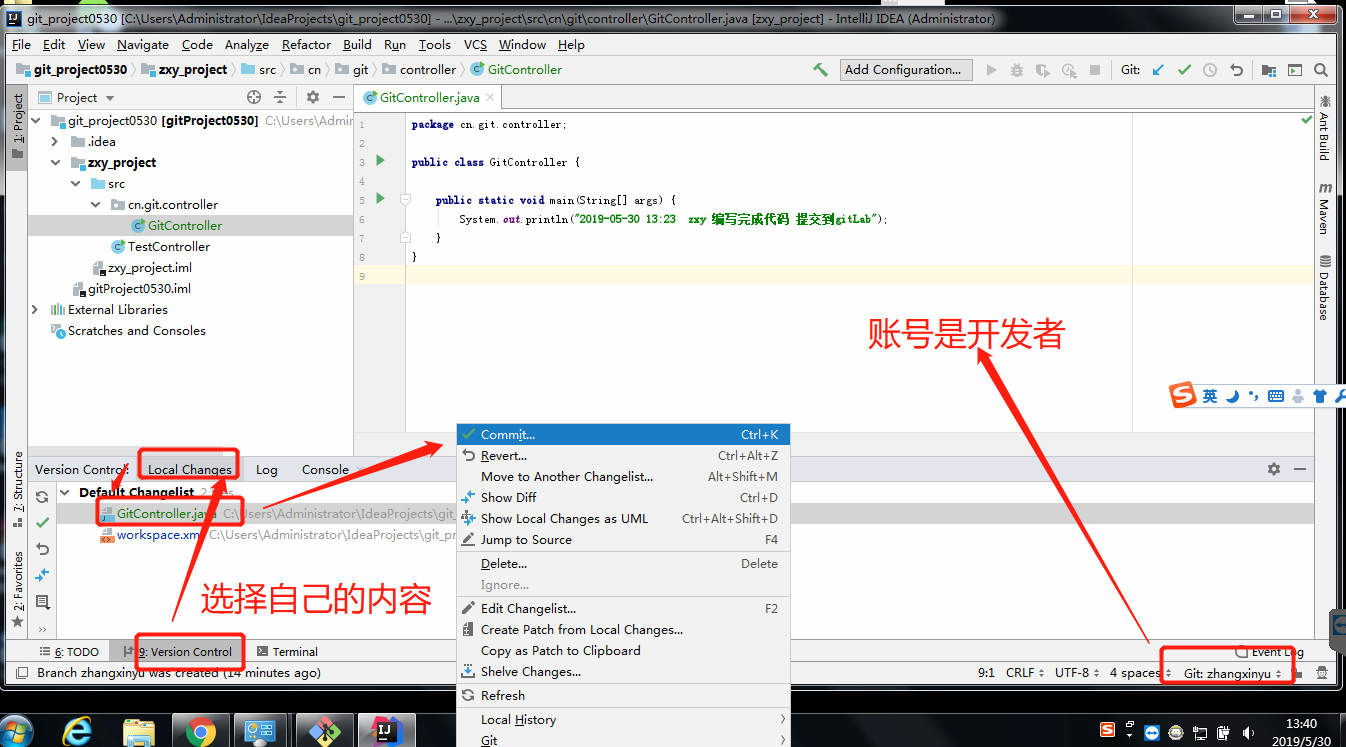Open the UTF-8 encoding selector

click(x=1077, y=673)
